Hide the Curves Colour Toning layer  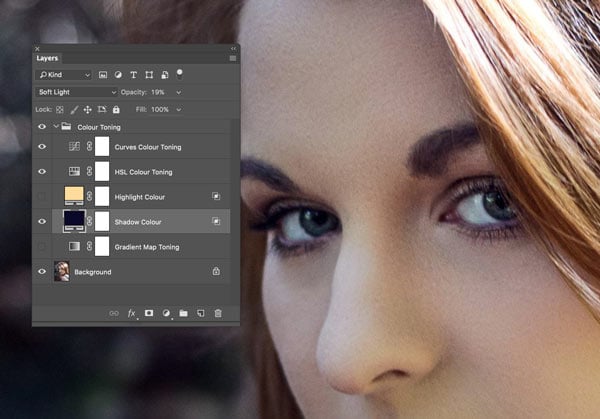point(42,147)
